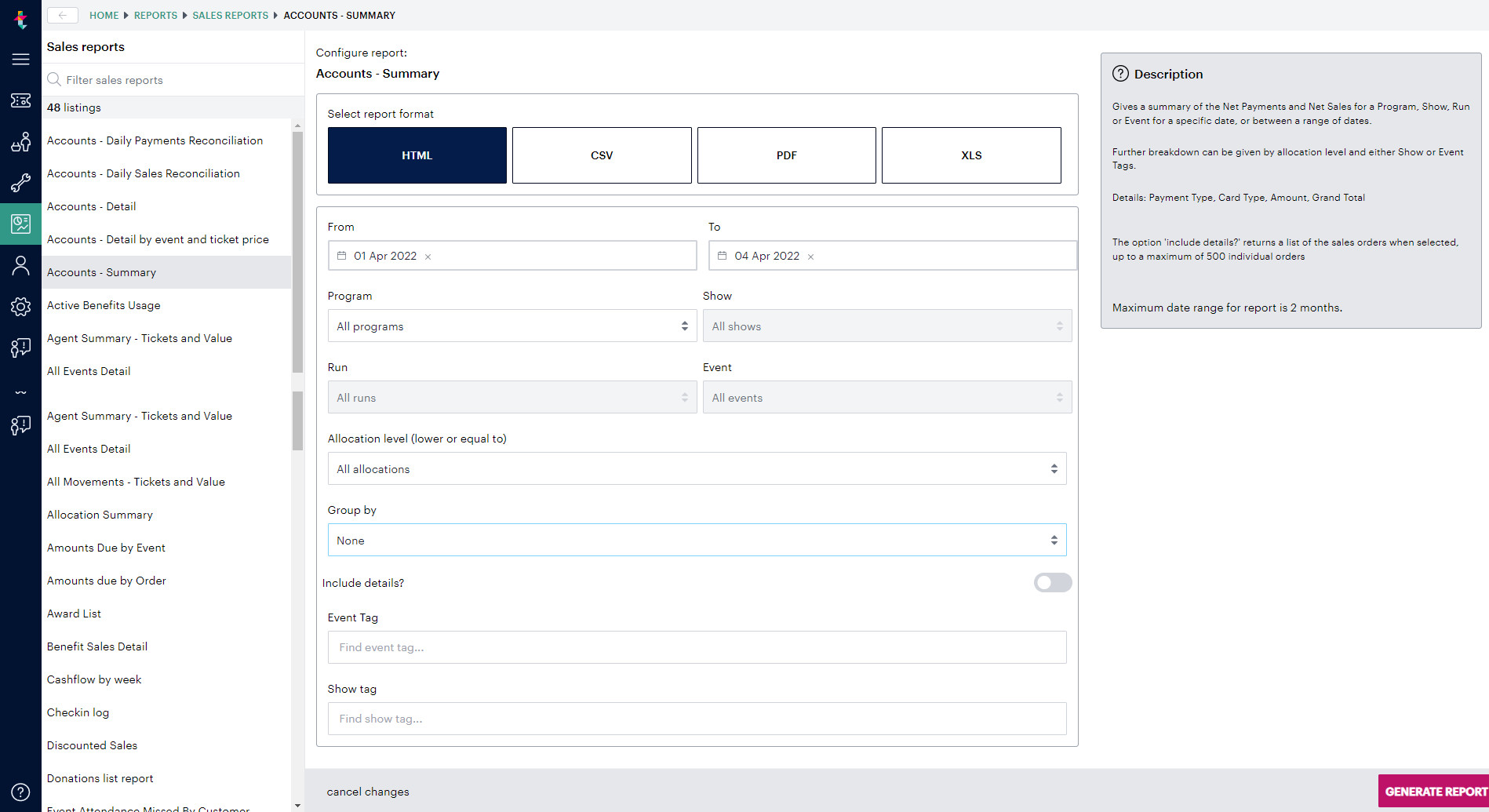Select the single person profile icon
The height and width of the screenshot is (812, 1489).
[x=20, y=265]
